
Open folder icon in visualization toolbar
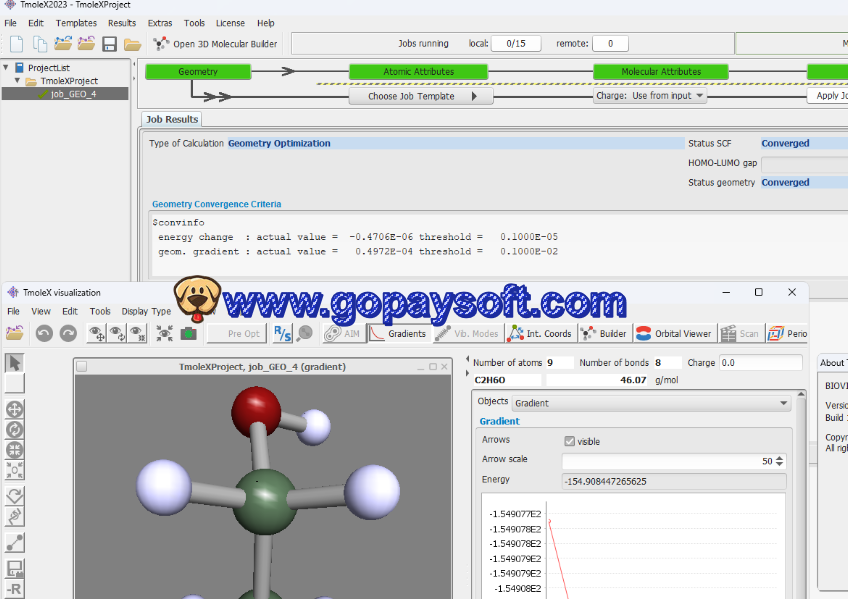(x=15, y=333)
